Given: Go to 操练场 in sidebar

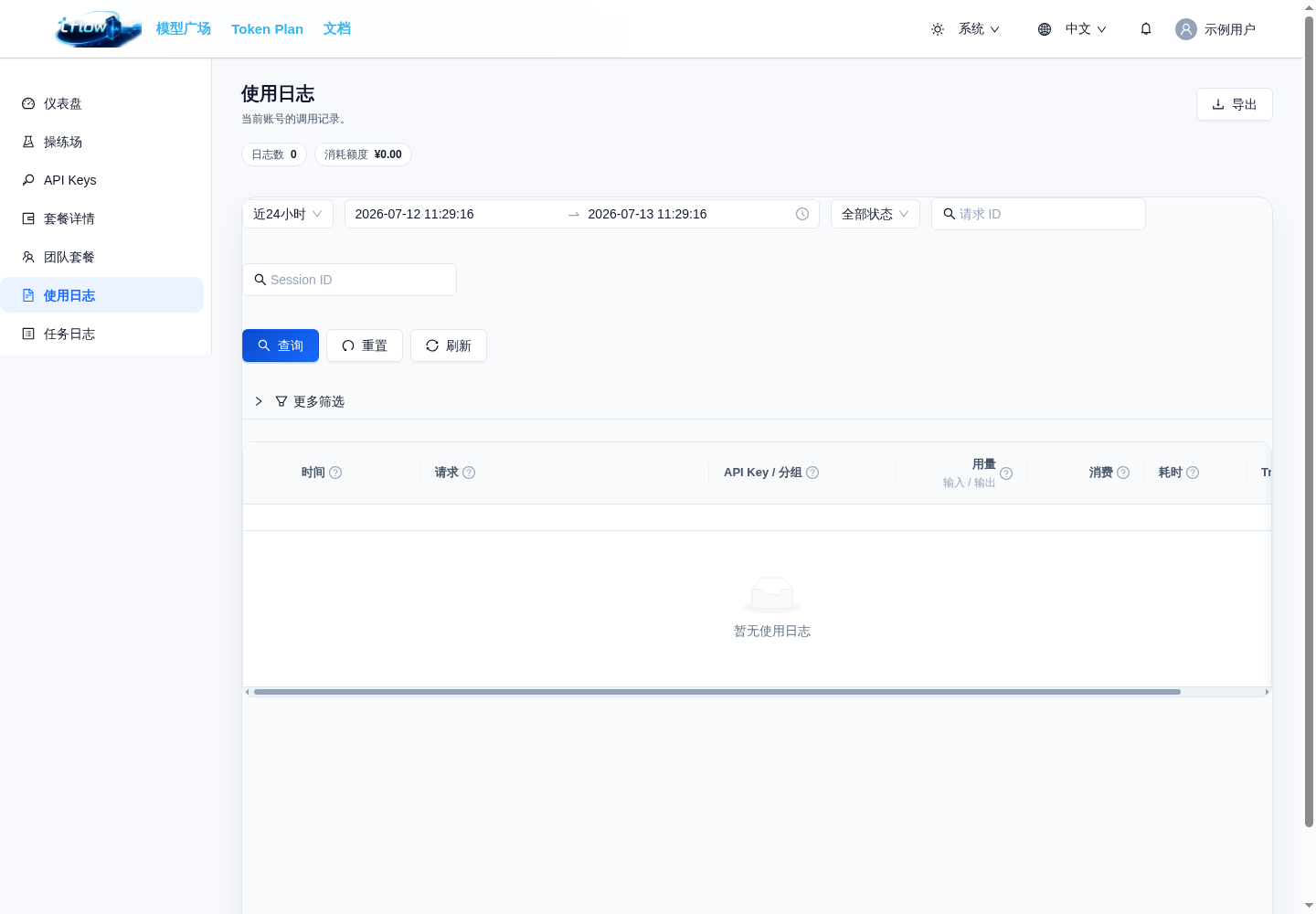Looking at the screenshot, I should point(101,142).
